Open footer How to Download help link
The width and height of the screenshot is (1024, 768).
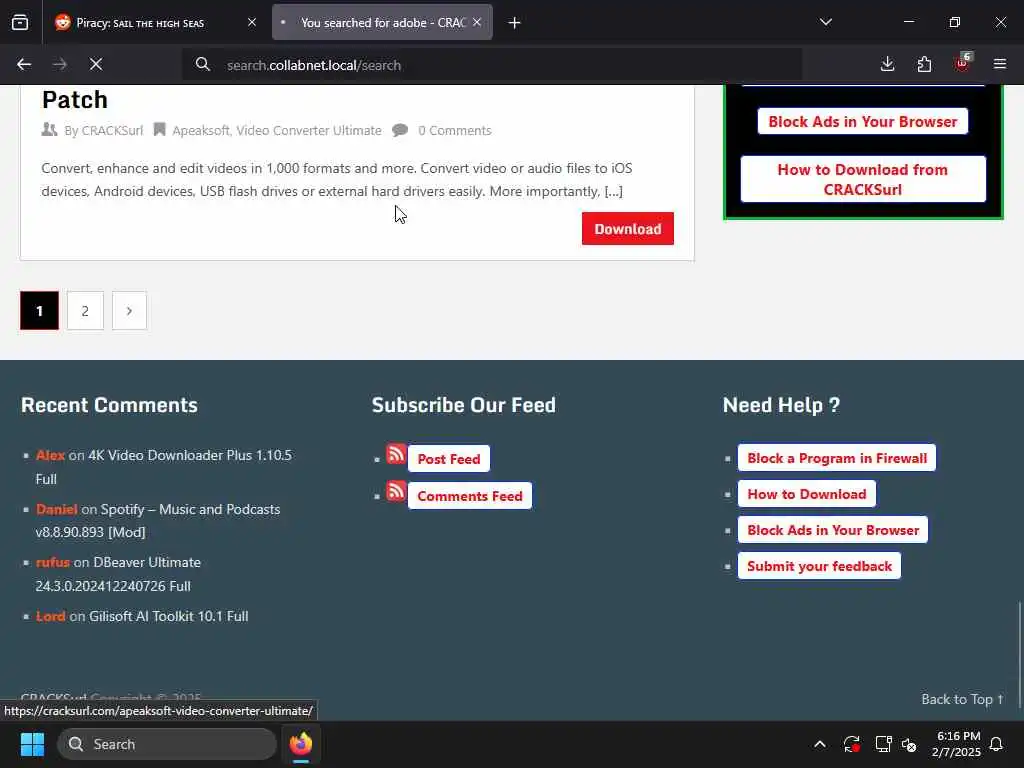[807, 494]
